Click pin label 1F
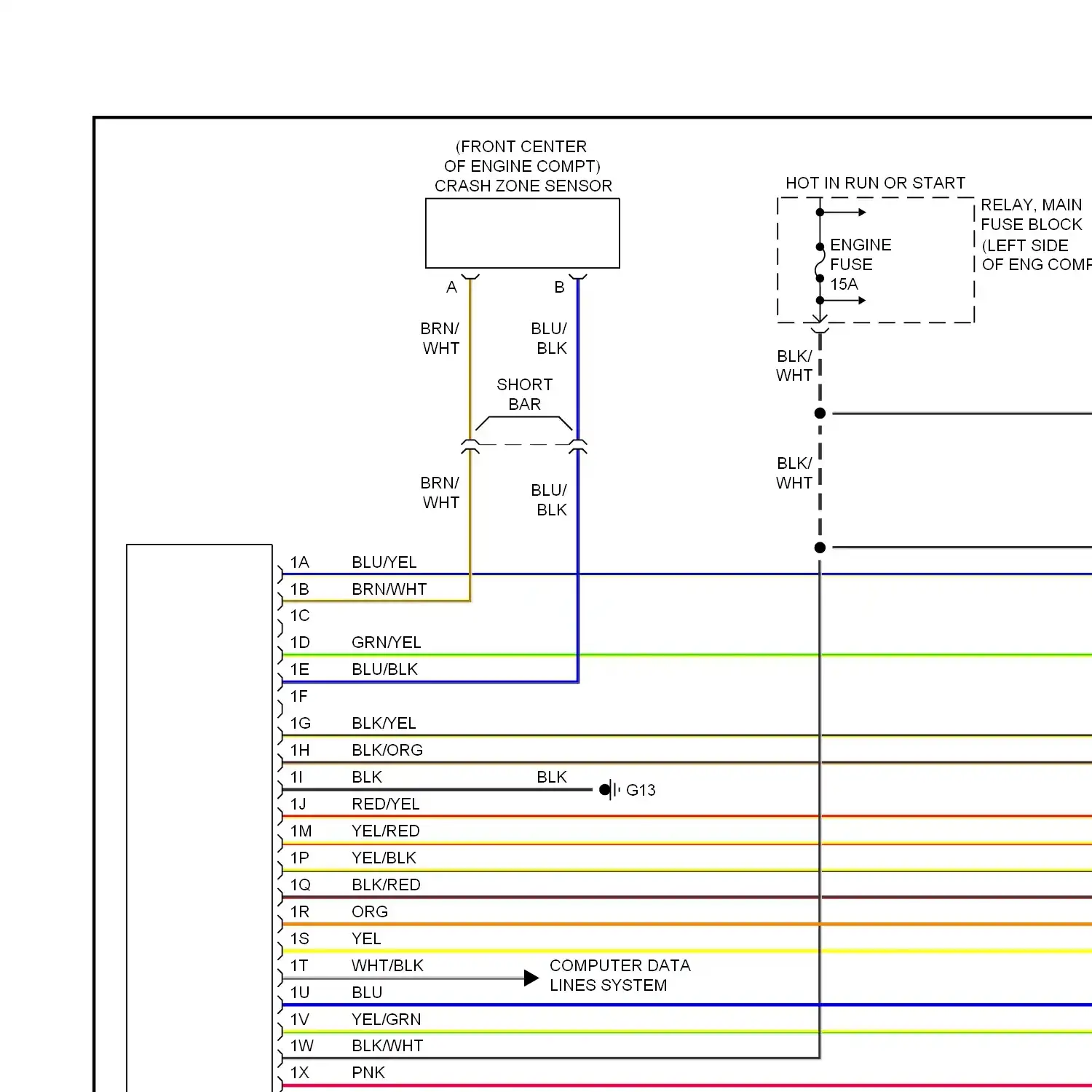 298,696
